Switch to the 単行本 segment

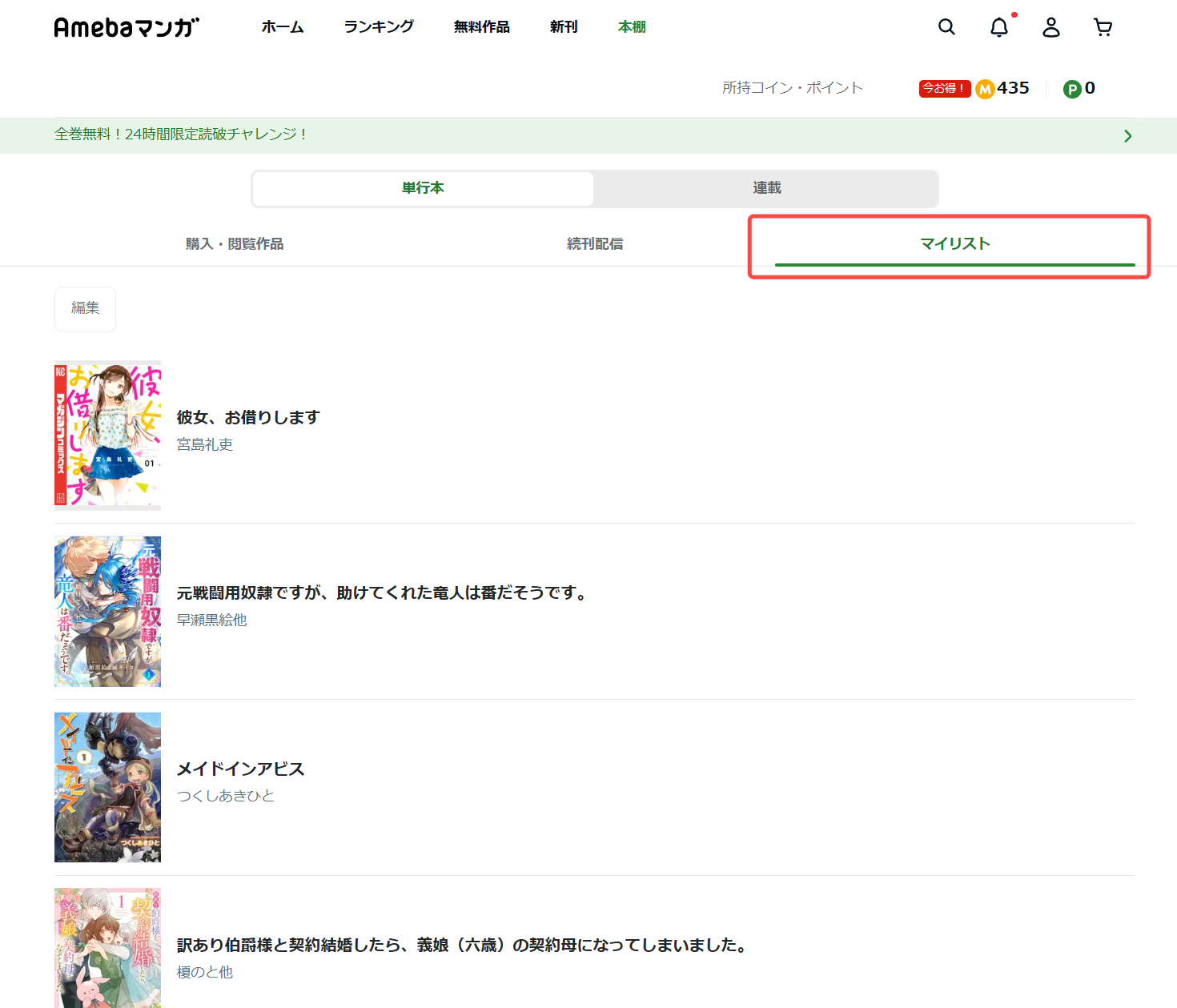(x=423, y=188)
